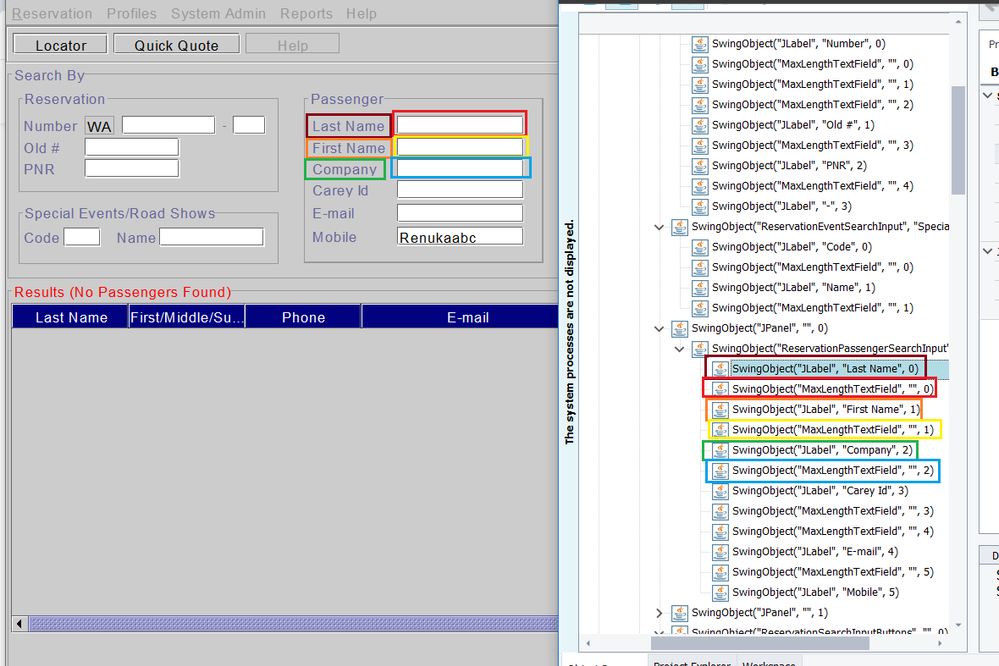This screenshot has width=999, height=666.
Task: Click the Quick Quote button
Action: (x=176, y=45)
